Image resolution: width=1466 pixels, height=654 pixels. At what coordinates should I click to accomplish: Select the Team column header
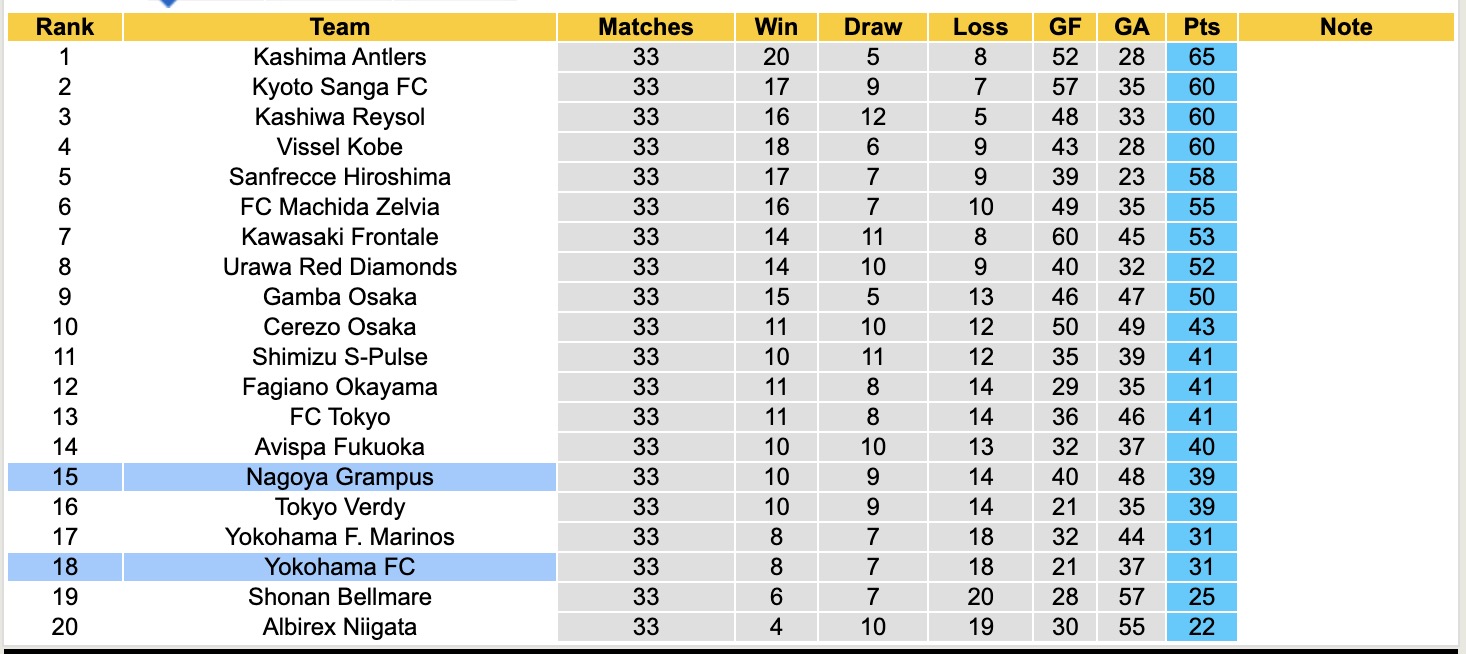pyautogui.click(x=340, y=27)
